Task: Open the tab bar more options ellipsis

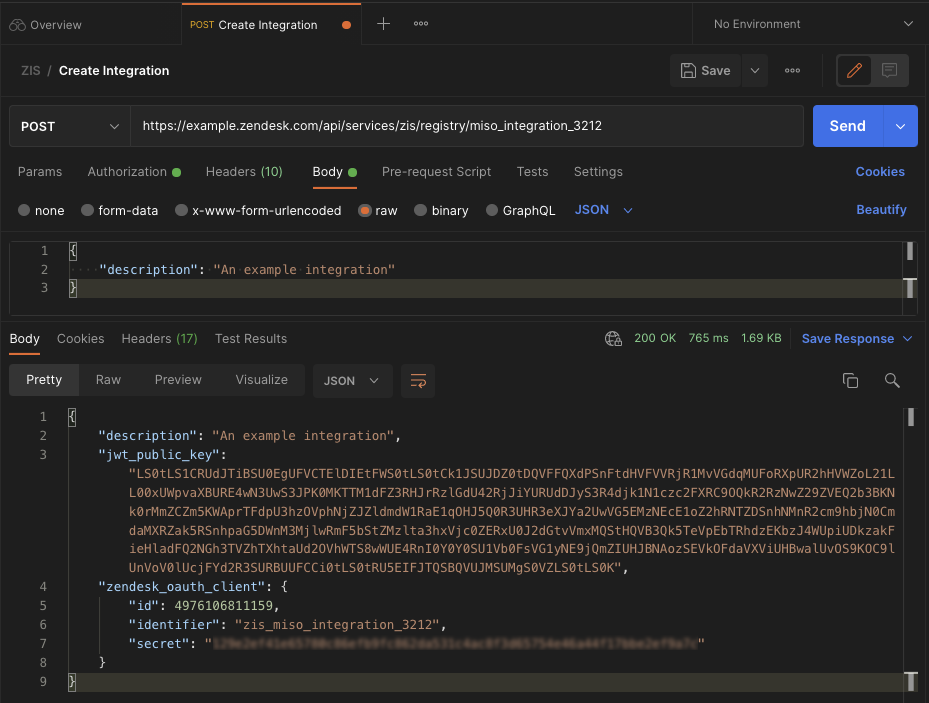Action: 421,24
